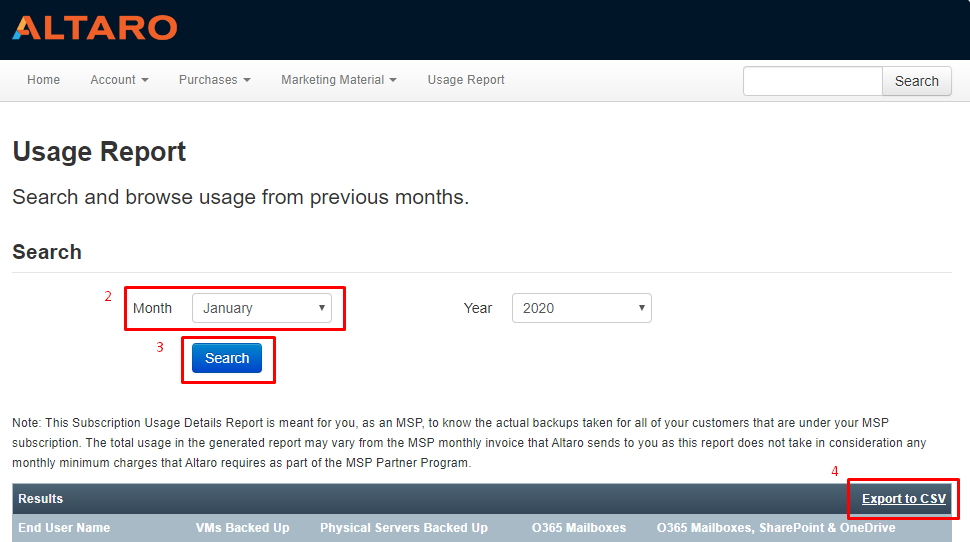This screenshot has height=542, width=970.
Task: Select the VMs Backed Up column header
Action: (242, 528)
